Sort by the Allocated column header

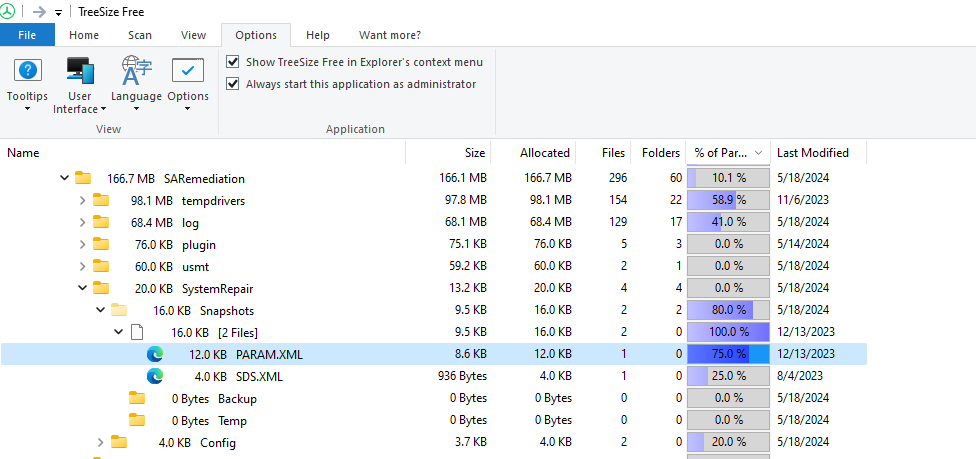(x=534, y=153)
